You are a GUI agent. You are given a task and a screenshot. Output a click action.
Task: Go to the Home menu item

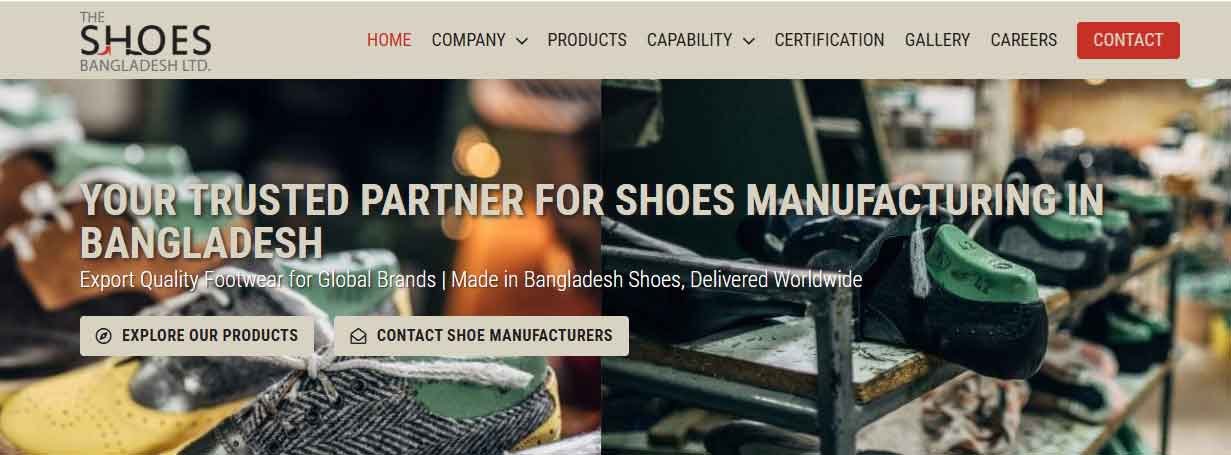tap(389, 40)
